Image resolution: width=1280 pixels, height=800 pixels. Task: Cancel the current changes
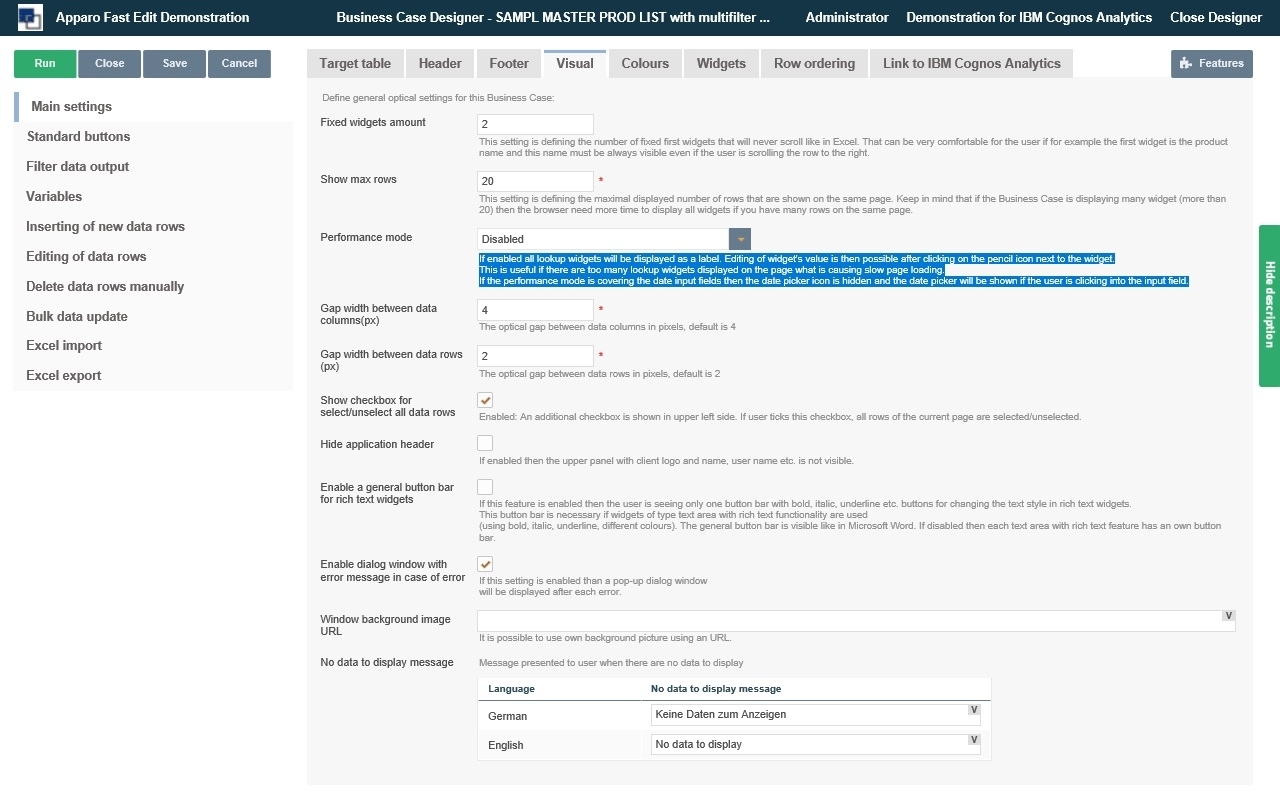(240, 64)
